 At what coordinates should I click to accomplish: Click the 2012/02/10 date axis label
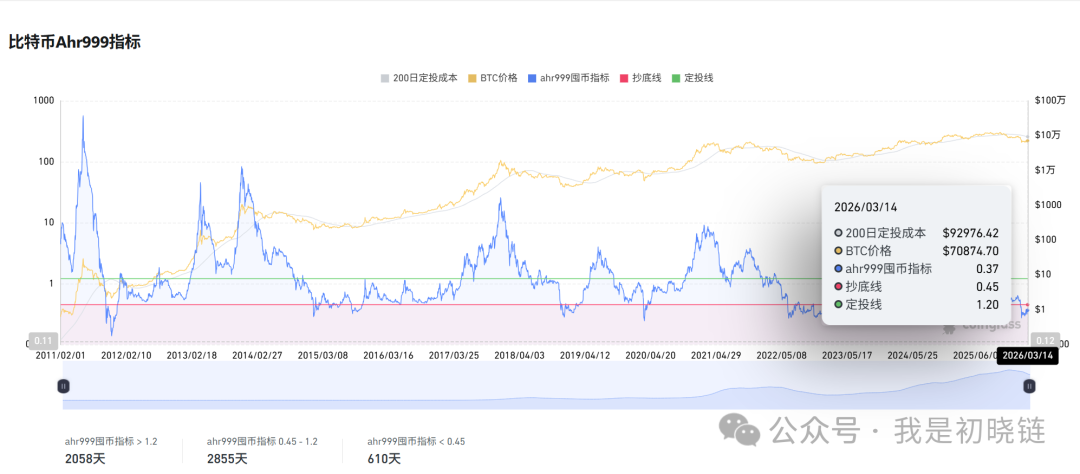coord(125,356)
